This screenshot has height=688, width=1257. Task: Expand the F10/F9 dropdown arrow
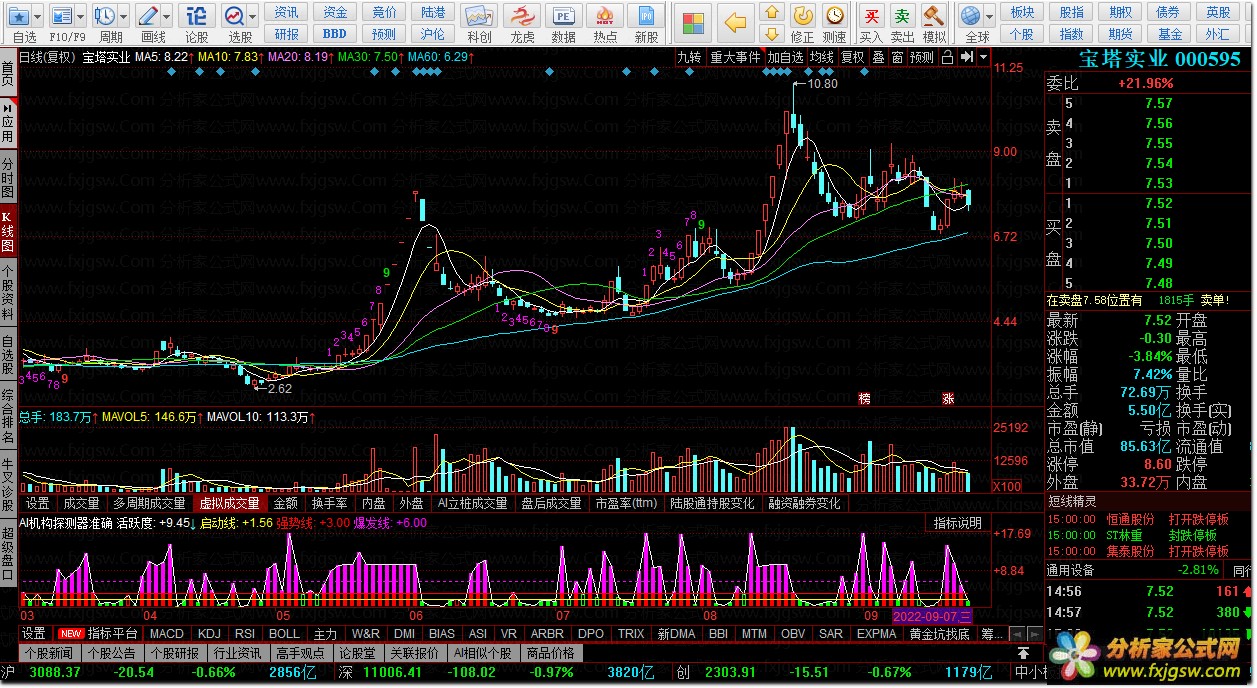(80, 16)
